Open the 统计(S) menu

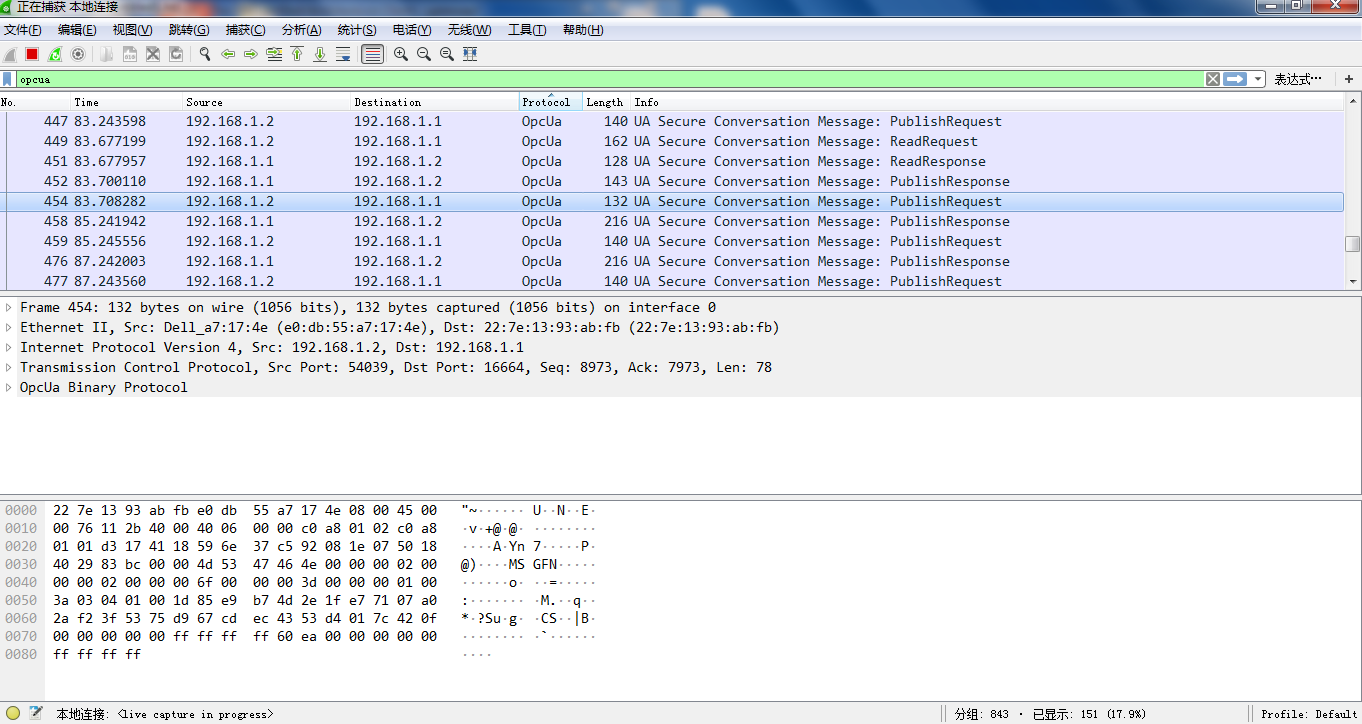(357, 30)
